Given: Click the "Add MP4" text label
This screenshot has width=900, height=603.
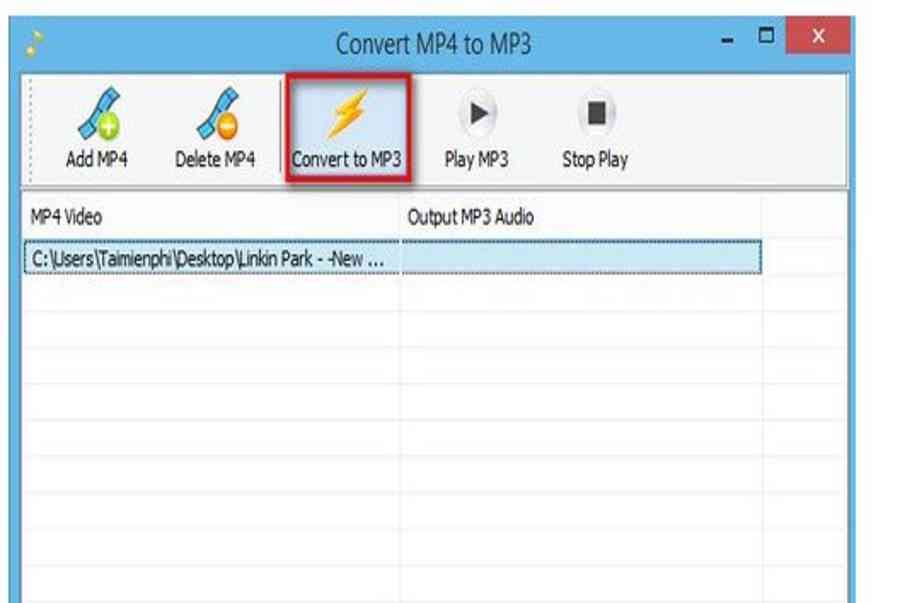Looking at the screenshot, I should tap(97, 159).
